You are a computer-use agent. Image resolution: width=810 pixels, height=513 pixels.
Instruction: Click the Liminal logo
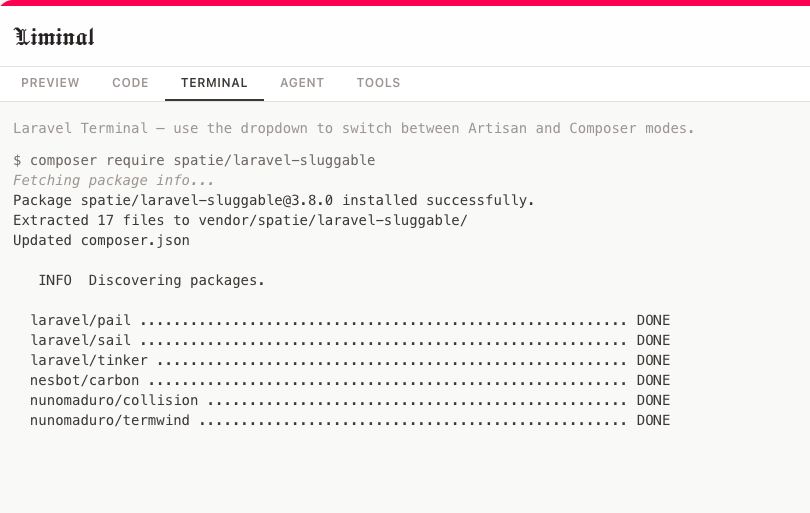tap(54, 37)
